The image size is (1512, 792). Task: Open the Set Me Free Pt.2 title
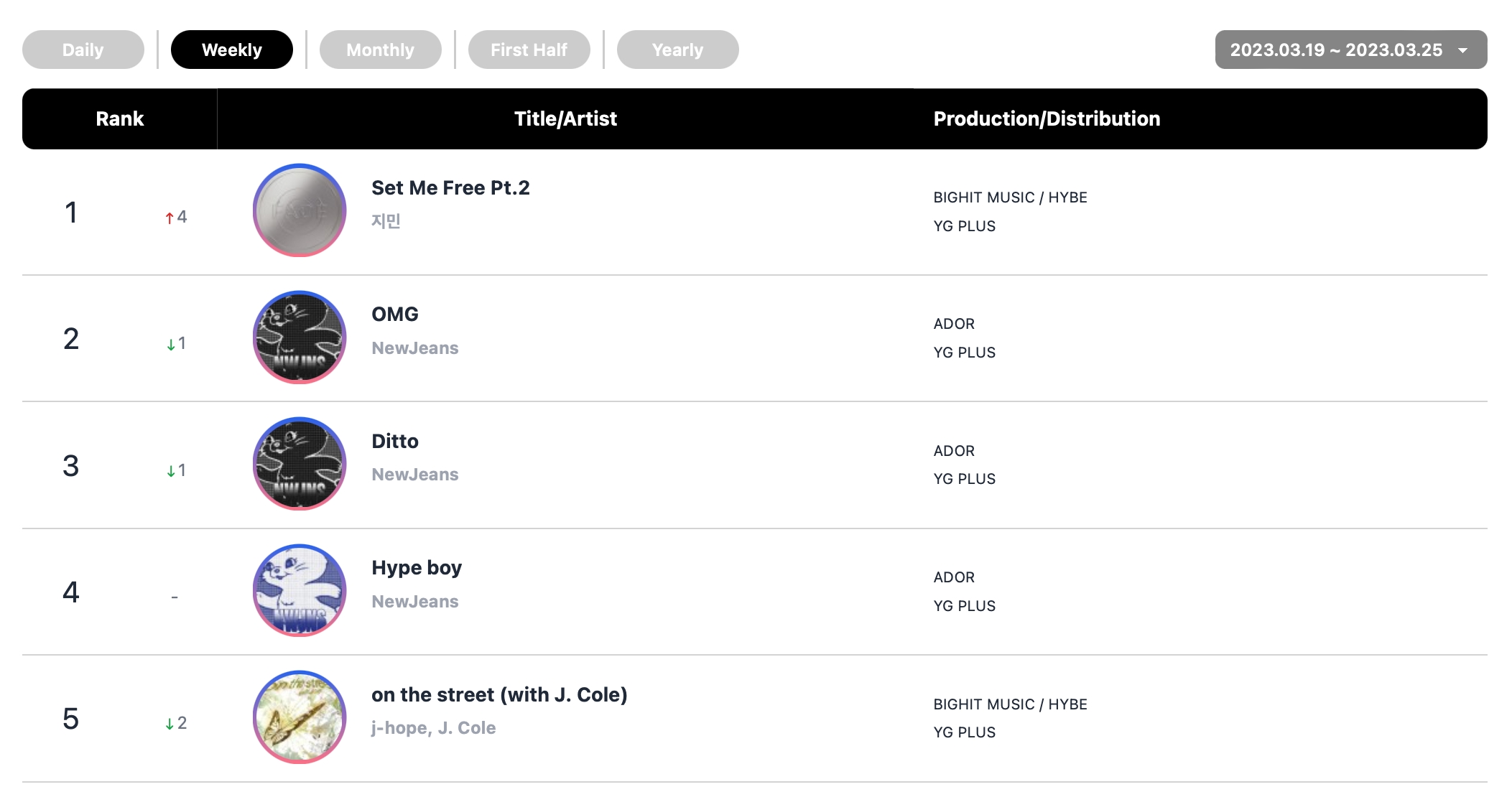[x=450, y=187]
